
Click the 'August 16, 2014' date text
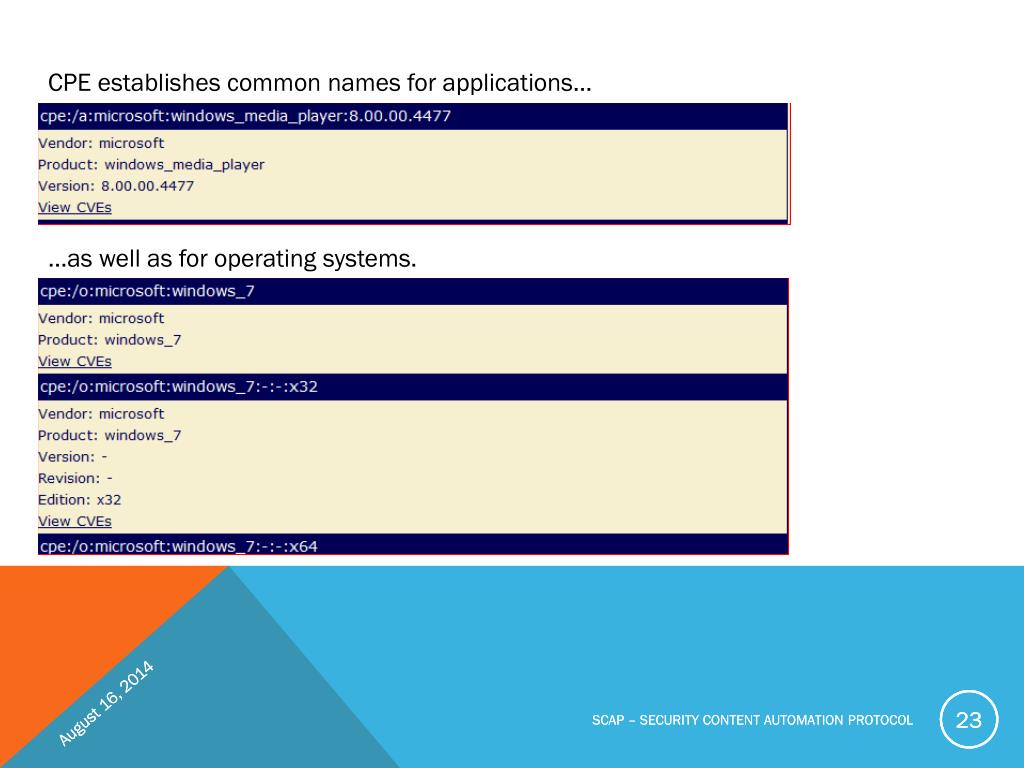point(106,703)
